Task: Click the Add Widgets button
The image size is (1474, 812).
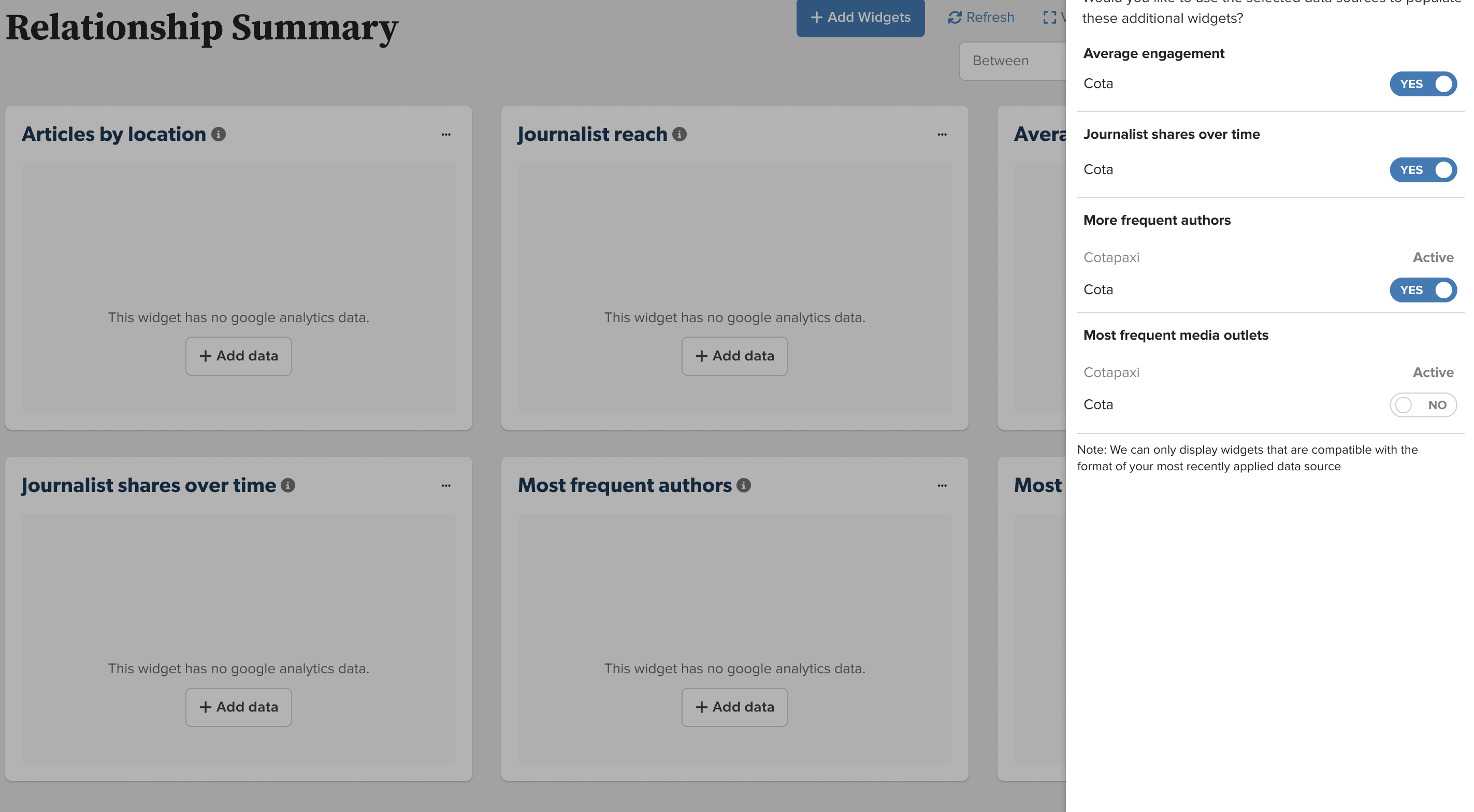Action: (x=861, y=17)
